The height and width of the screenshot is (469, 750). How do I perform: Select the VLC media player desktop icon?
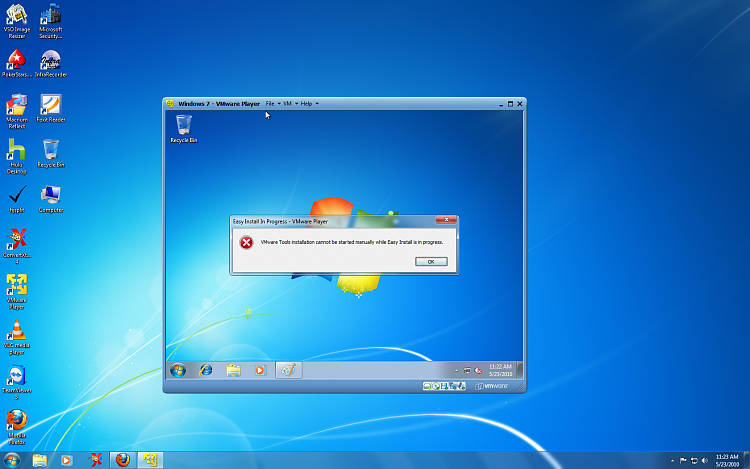coord(17,337)
